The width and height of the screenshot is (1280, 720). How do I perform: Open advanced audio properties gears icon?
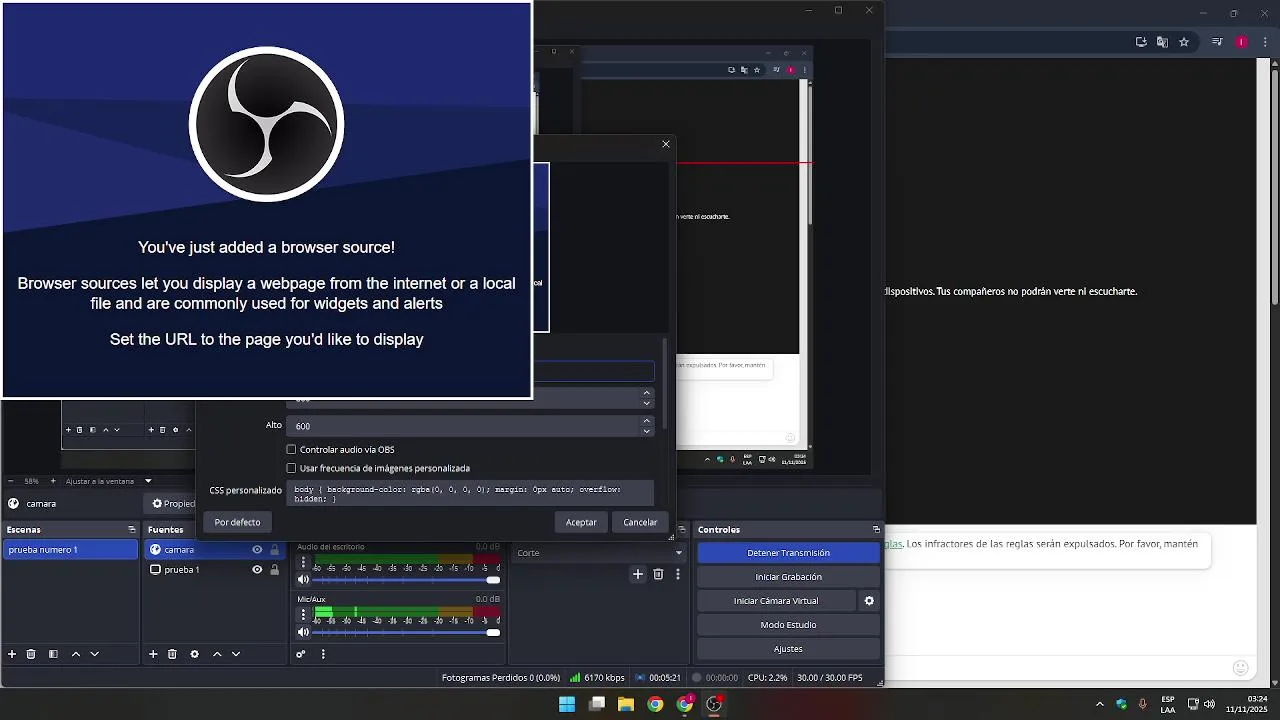[x=300, y=654]
